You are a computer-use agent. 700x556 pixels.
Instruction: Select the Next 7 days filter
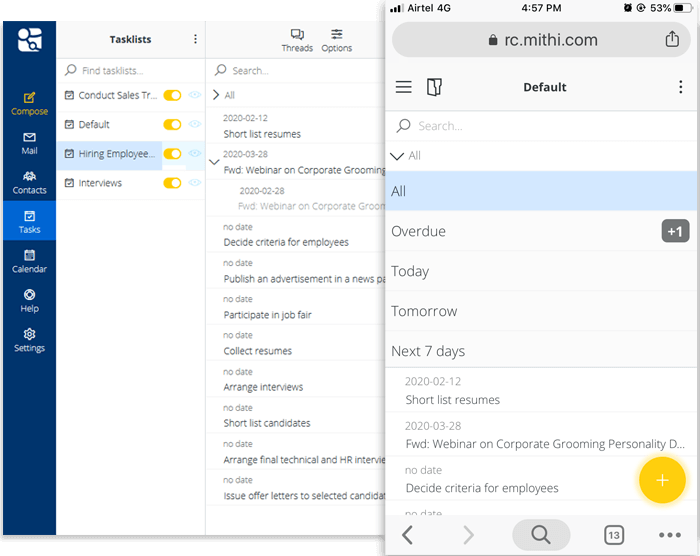point(428,351)
